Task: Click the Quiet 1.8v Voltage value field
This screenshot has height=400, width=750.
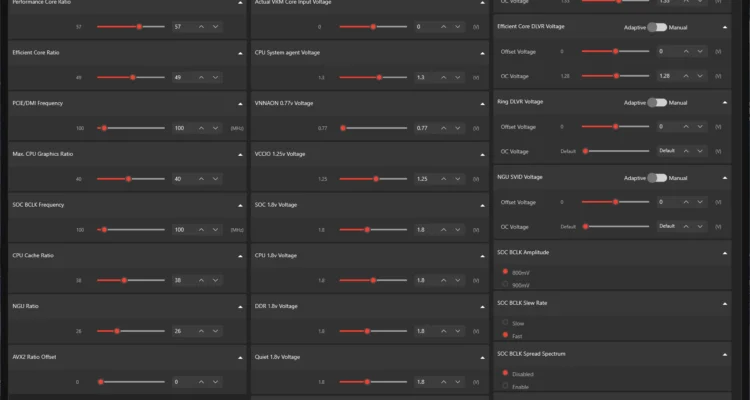Action: coord(426,382)
